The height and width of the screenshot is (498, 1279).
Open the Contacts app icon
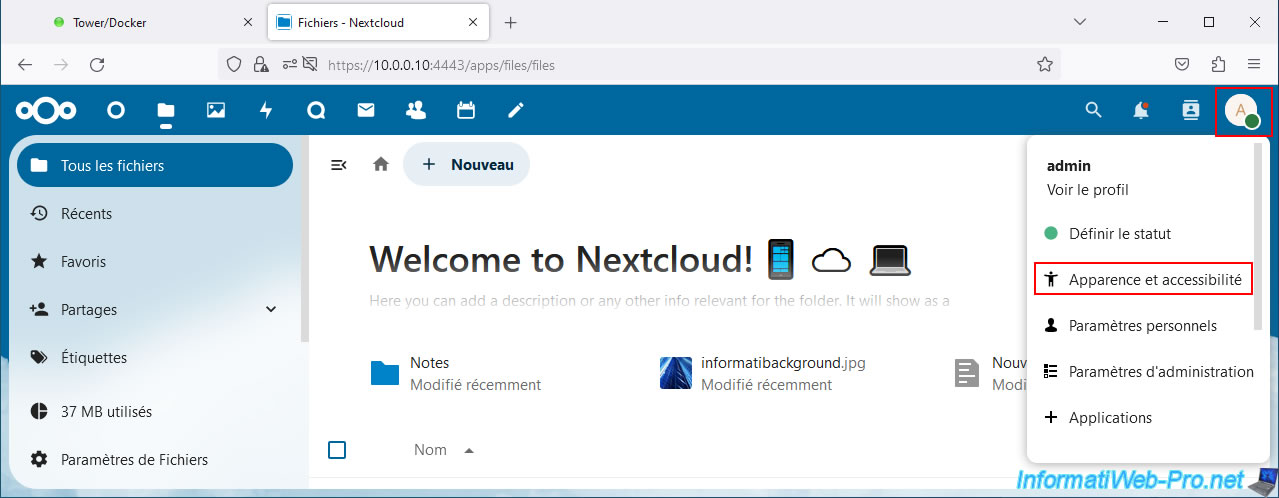[416, 111]
